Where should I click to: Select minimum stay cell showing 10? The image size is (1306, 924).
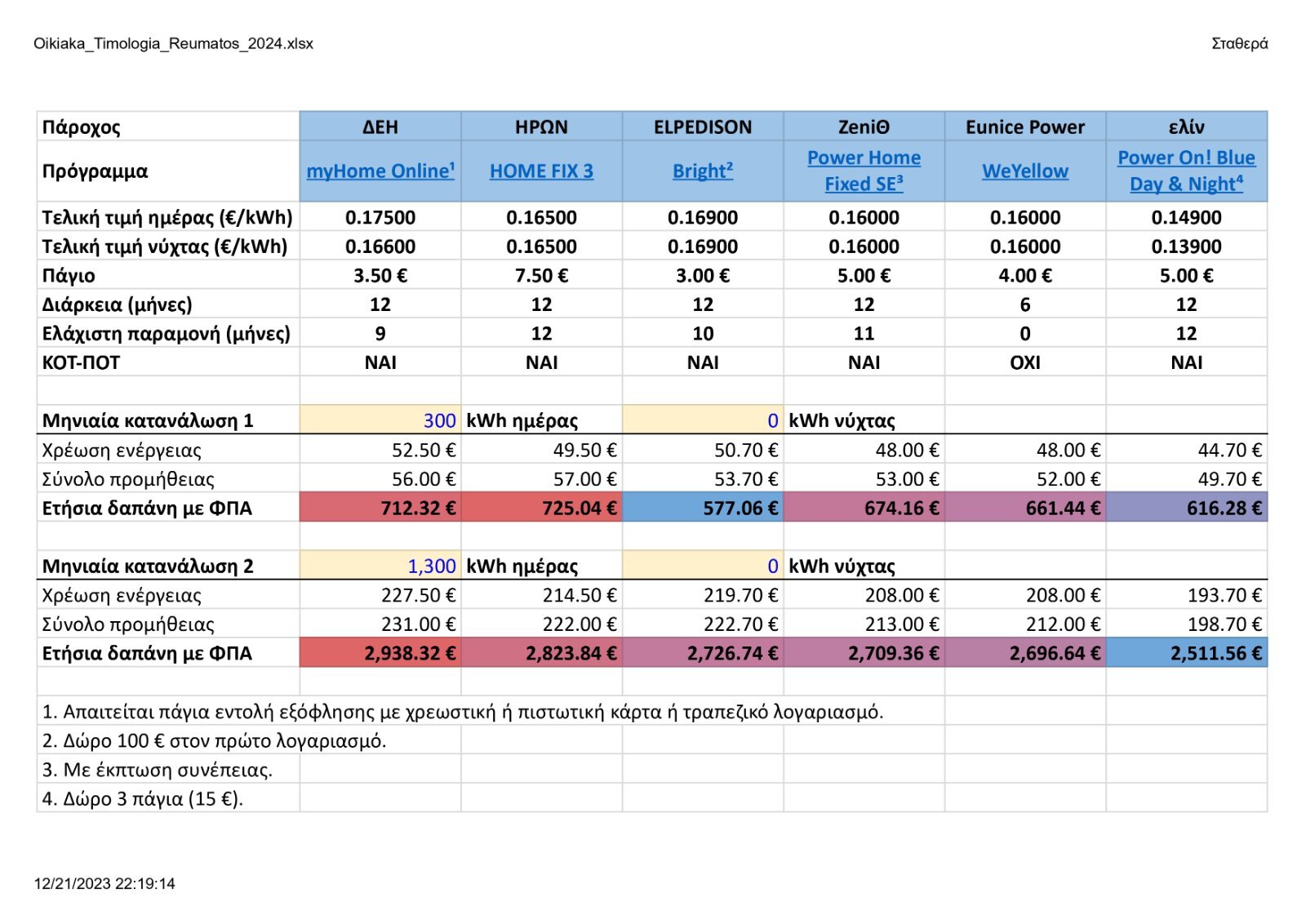pos(703,333)
